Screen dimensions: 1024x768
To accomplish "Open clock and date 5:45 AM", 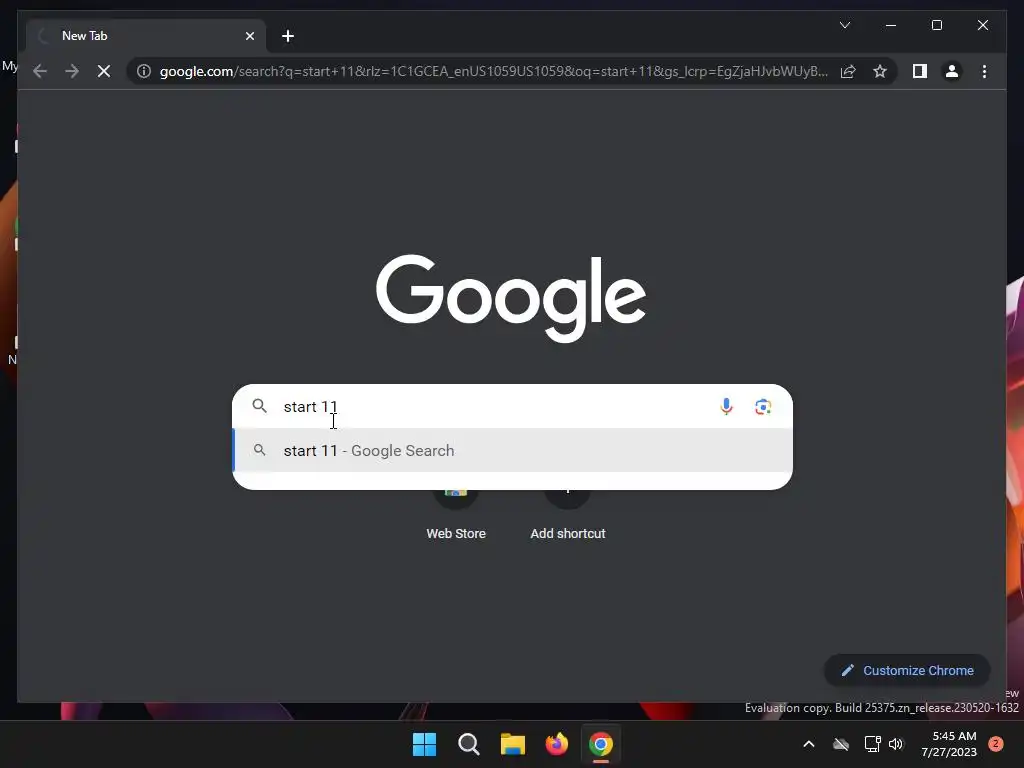I will coord(949,744).
